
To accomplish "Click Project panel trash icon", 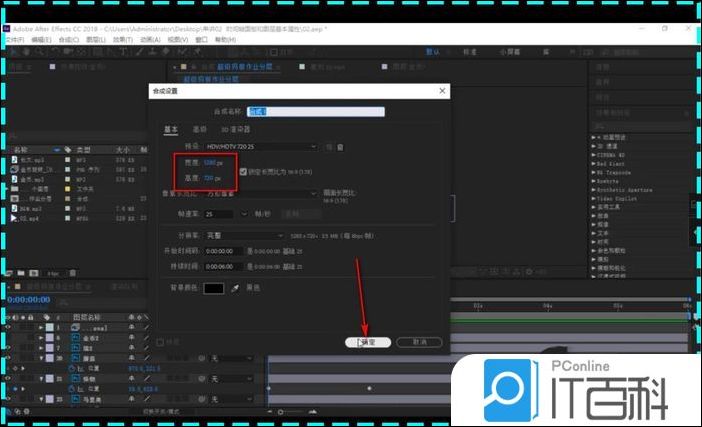I will [73, 273].
